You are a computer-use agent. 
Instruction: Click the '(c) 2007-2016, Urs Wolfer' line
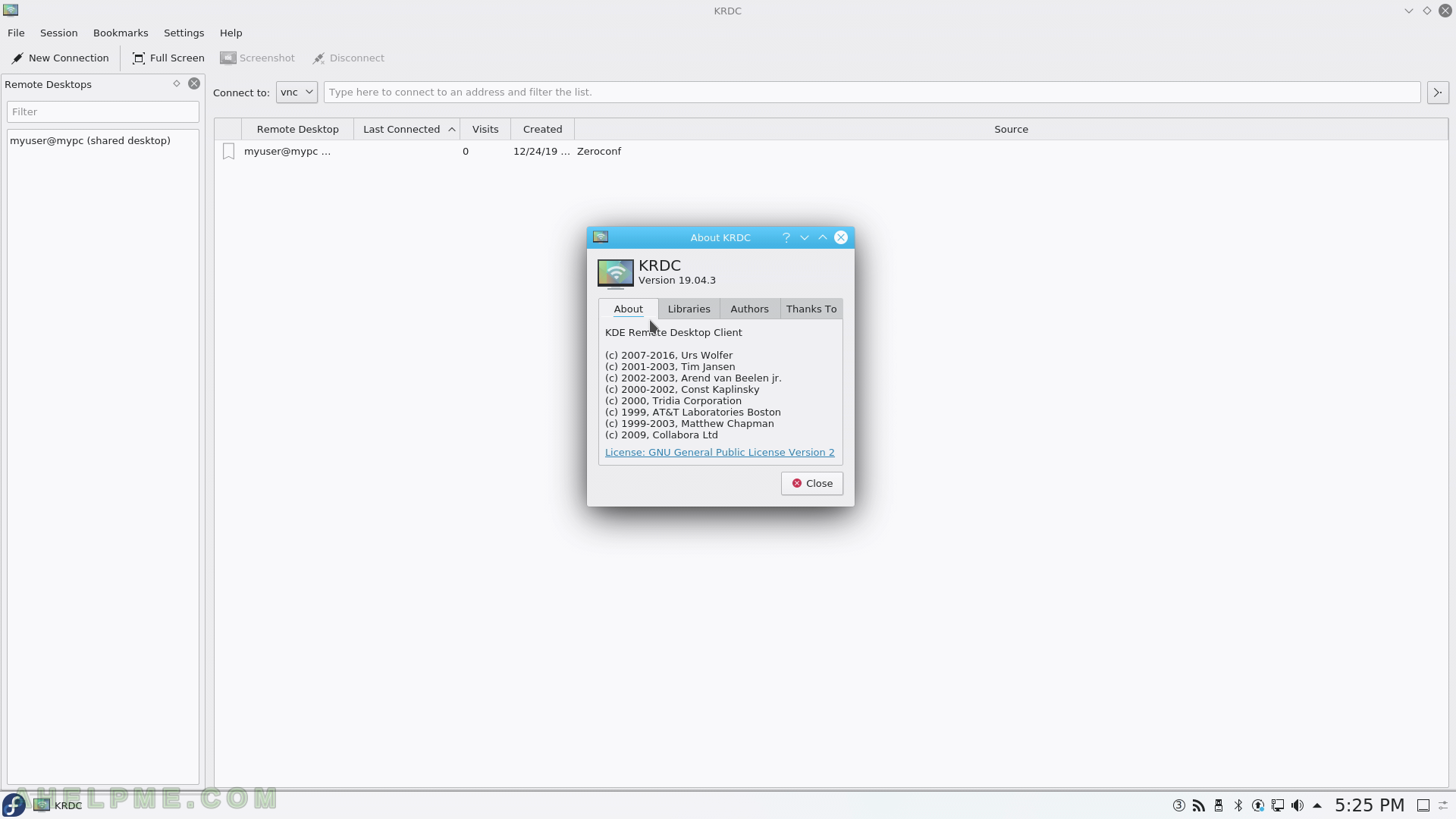pos(669,356)
